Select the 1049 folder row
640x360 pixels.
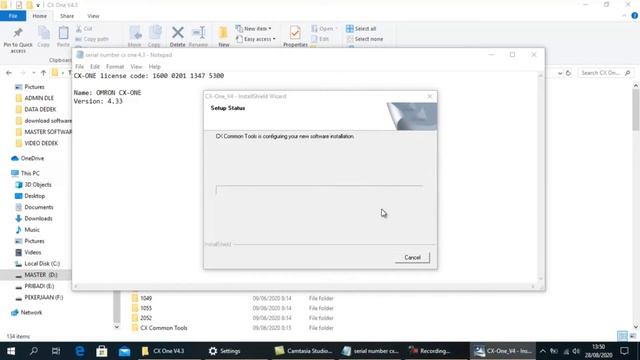233,298
